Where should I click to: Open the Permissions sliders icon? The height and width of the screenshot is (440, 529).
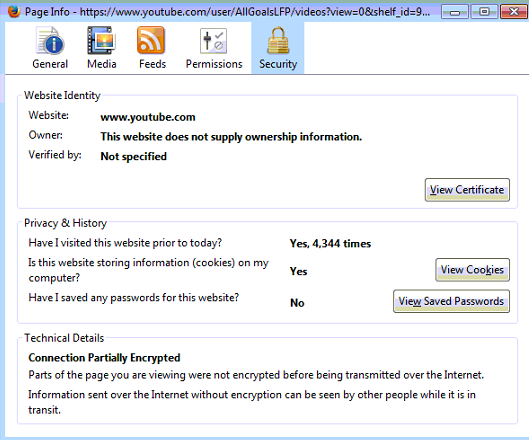click(214, 41)
